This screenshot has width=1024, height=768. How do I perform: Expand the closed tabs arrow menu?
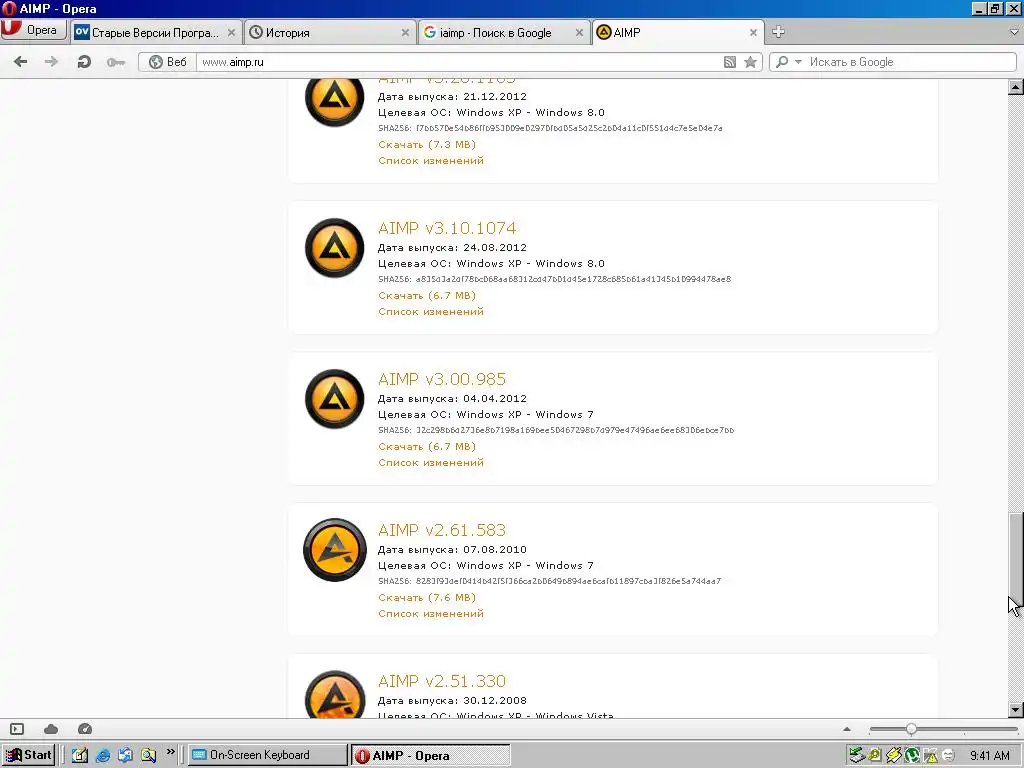pos(1014,32)
